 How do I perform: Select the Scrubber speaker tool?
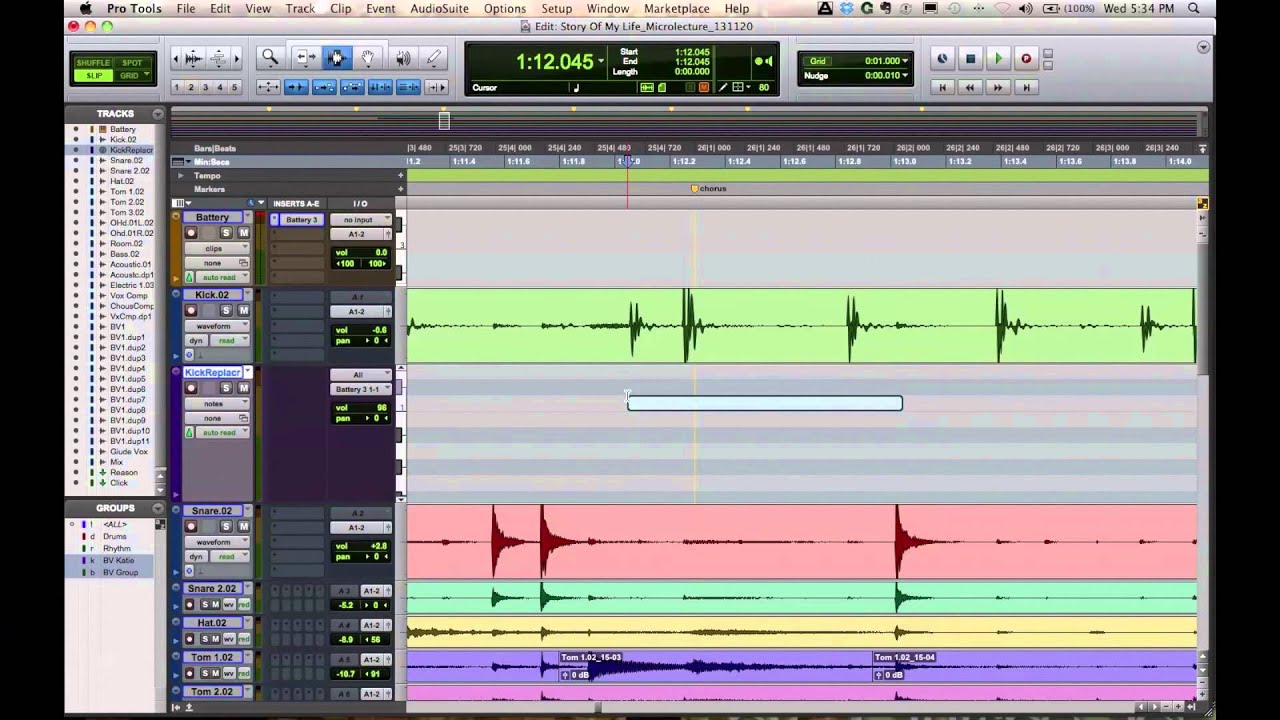pos(402,58)
